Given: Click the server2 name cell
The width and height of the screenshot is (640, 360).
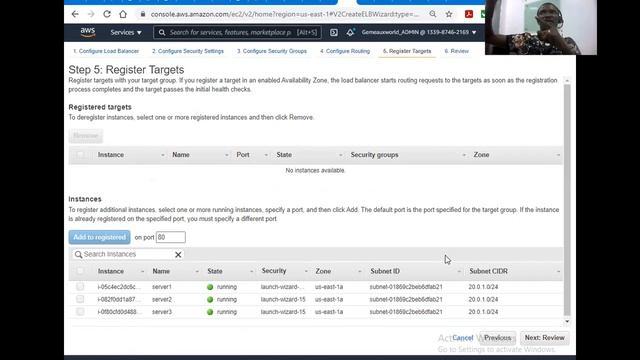Looking at the screenshot, I should pos(162,300).
